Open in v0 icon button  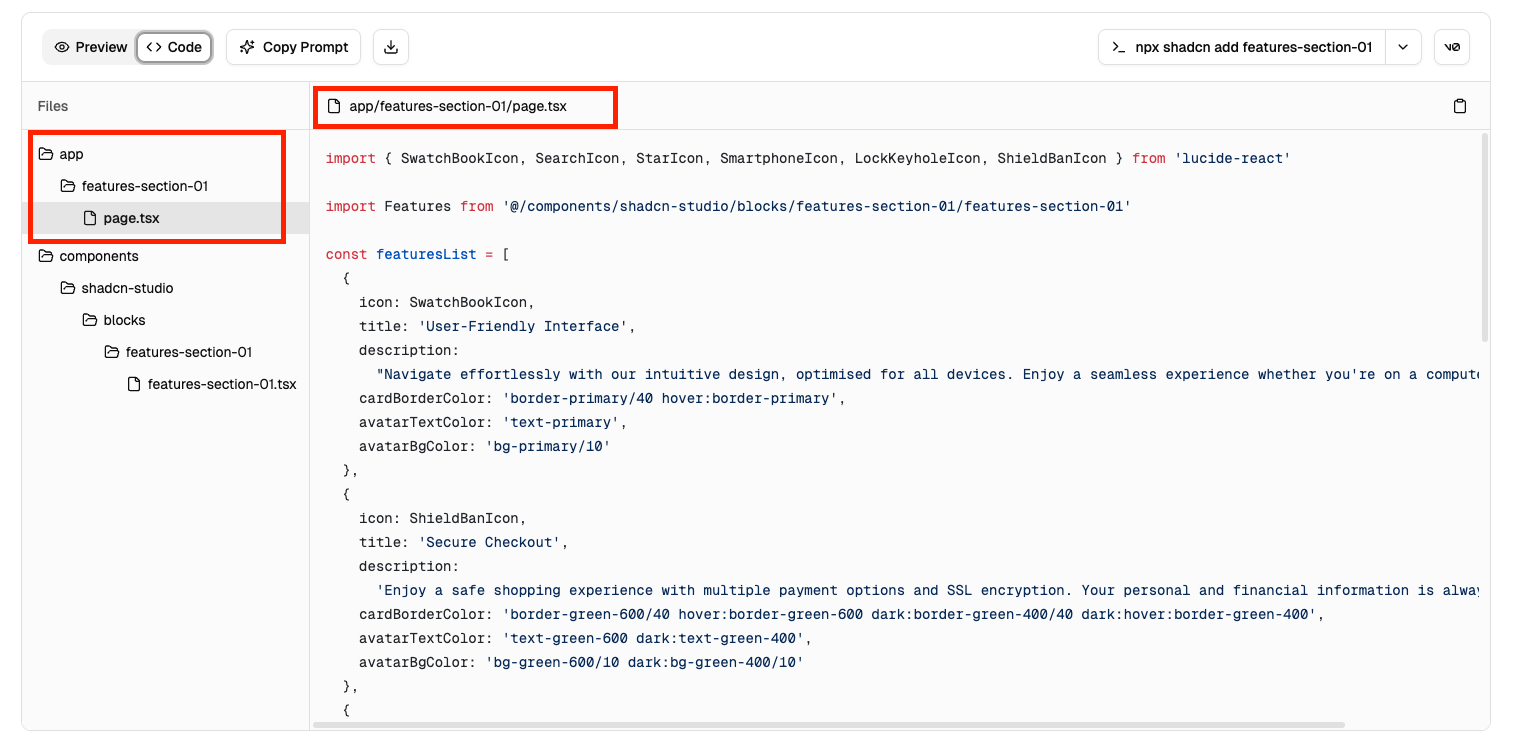coord(1451,47)
